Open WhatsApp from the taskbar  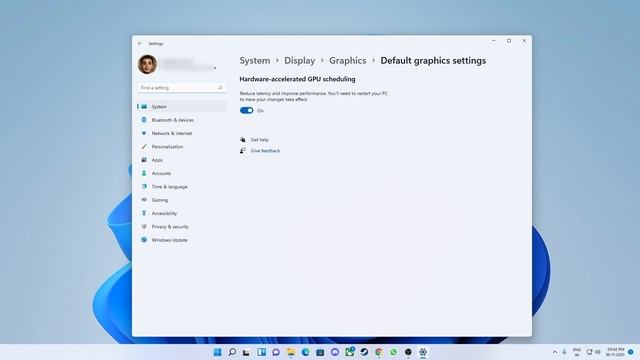(393, 352)
